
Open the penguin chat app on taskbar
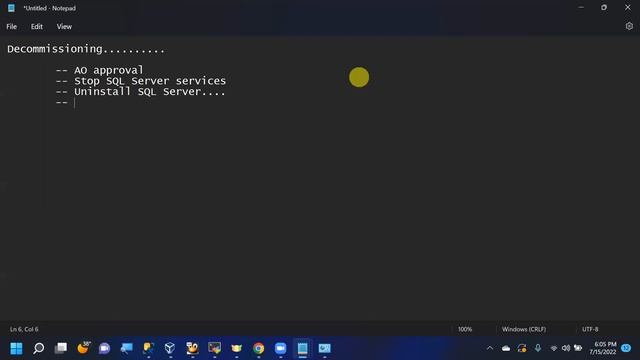pos(192,348)
